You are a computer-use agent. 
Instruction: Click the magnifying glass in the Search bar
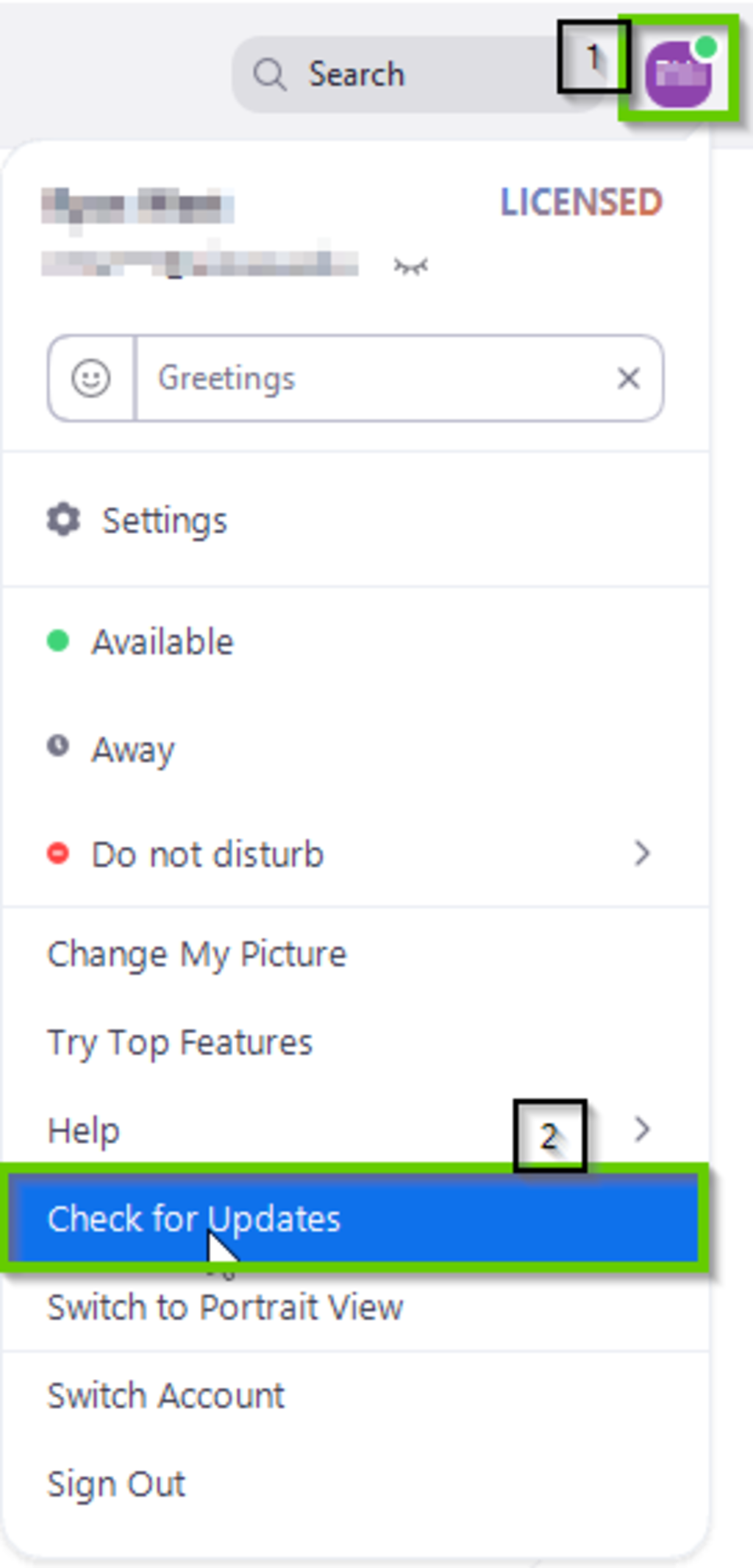271,73
